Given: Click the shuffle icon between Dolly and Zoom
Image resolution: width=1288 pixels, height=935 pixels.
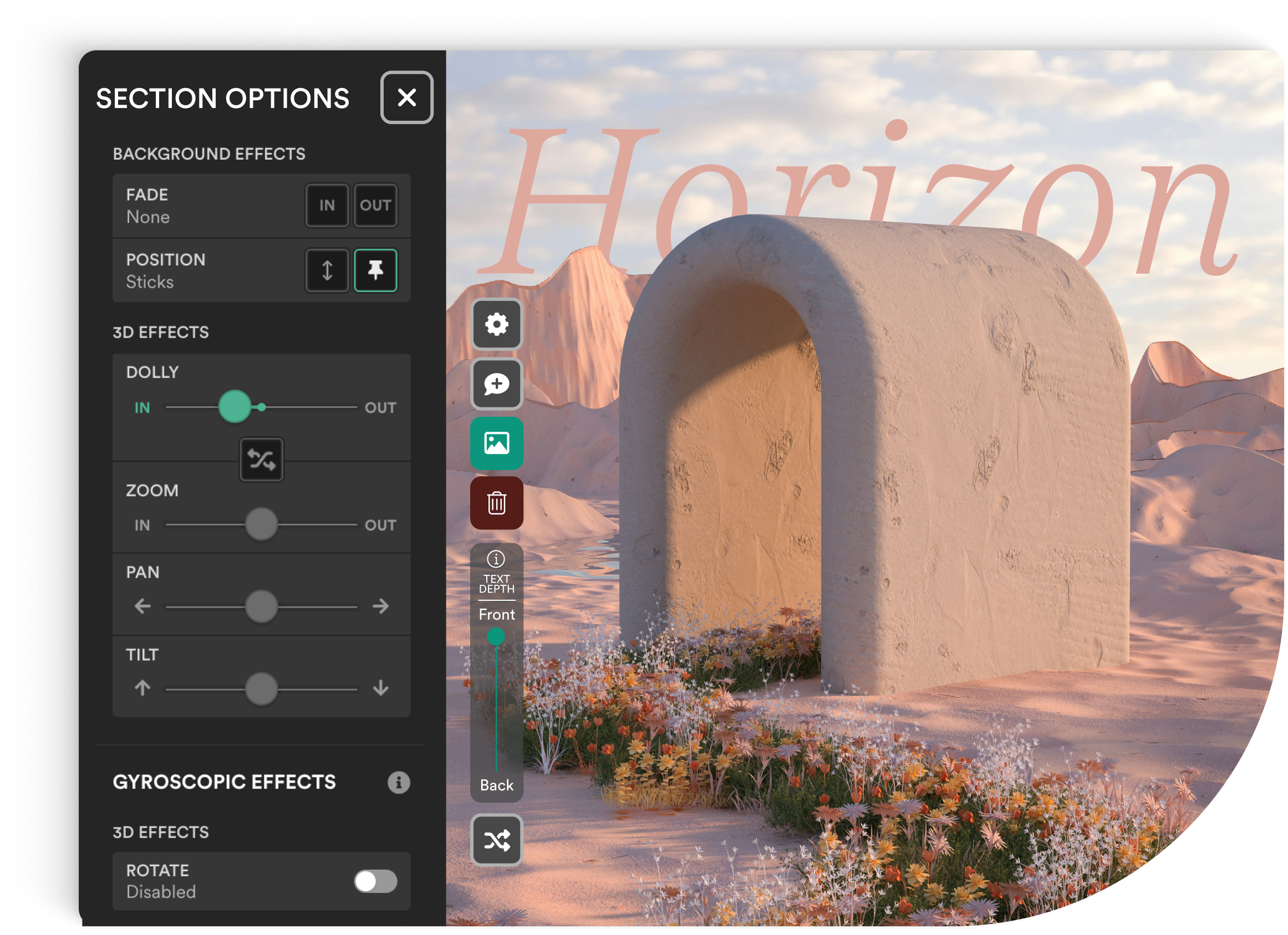Looking at the screenshot, I should (261, 459).
